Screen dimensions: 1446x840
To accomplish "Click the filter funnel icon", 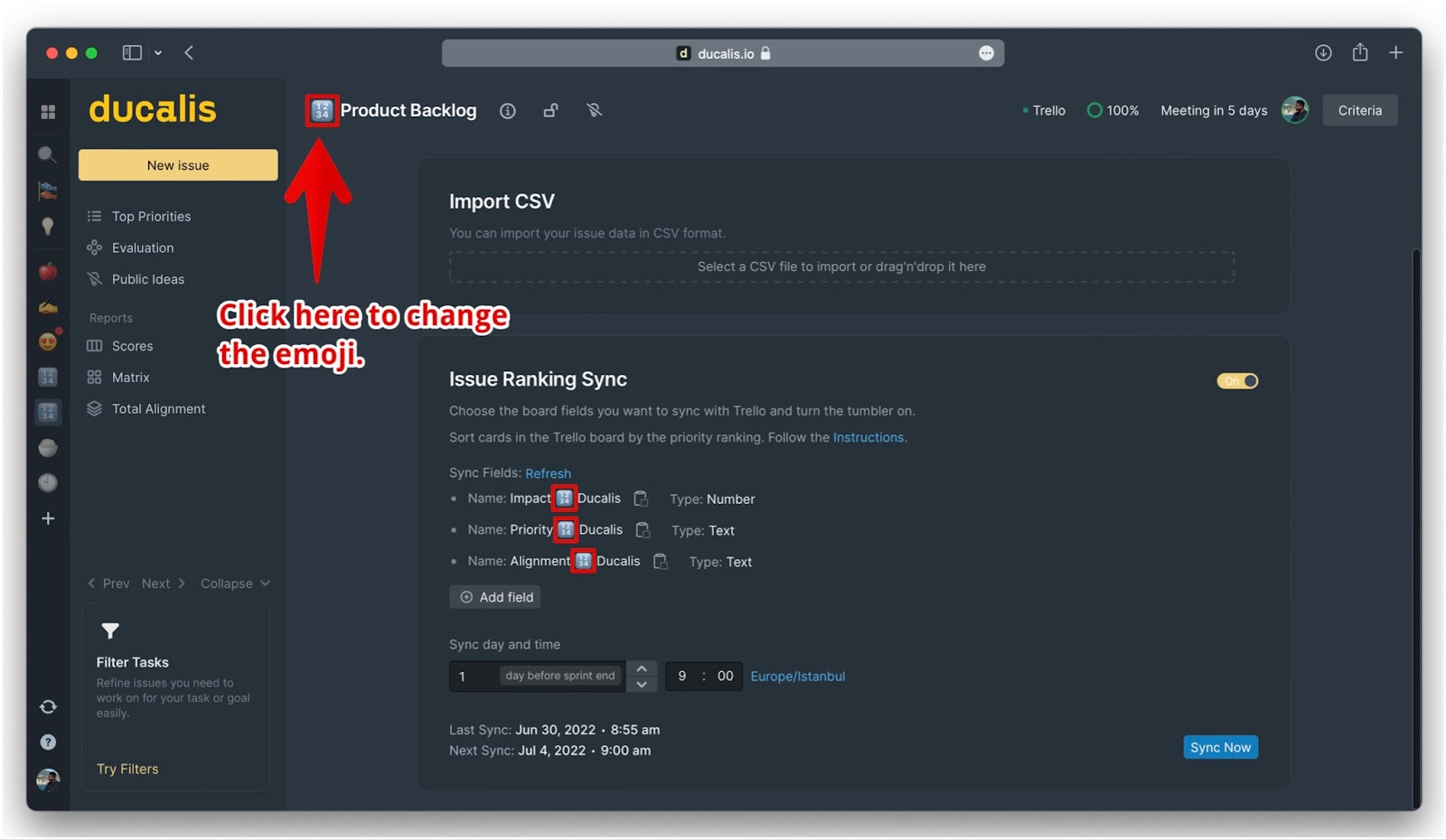I will [x=110, y=630].
